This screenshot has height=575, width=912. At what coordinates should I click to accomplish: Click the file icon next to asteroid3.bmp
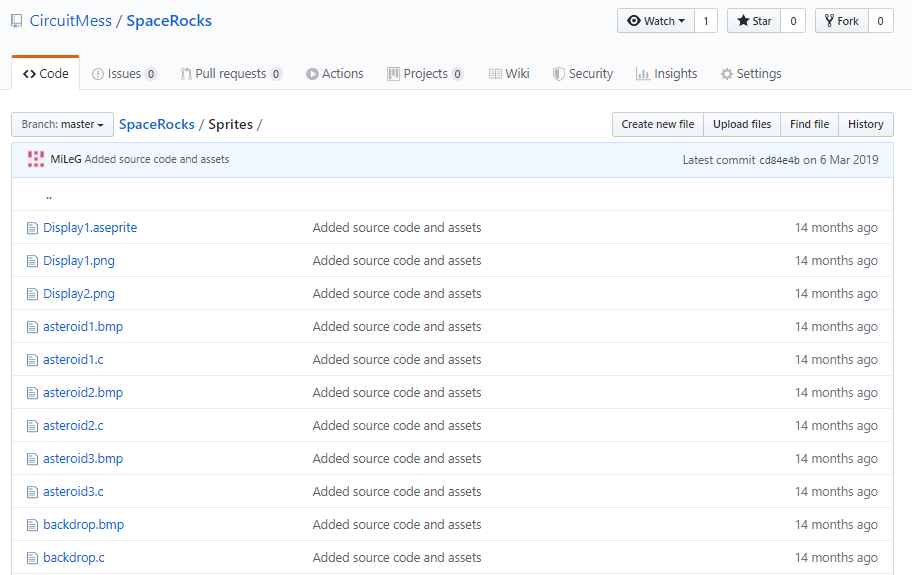click(x=33, y=459)
